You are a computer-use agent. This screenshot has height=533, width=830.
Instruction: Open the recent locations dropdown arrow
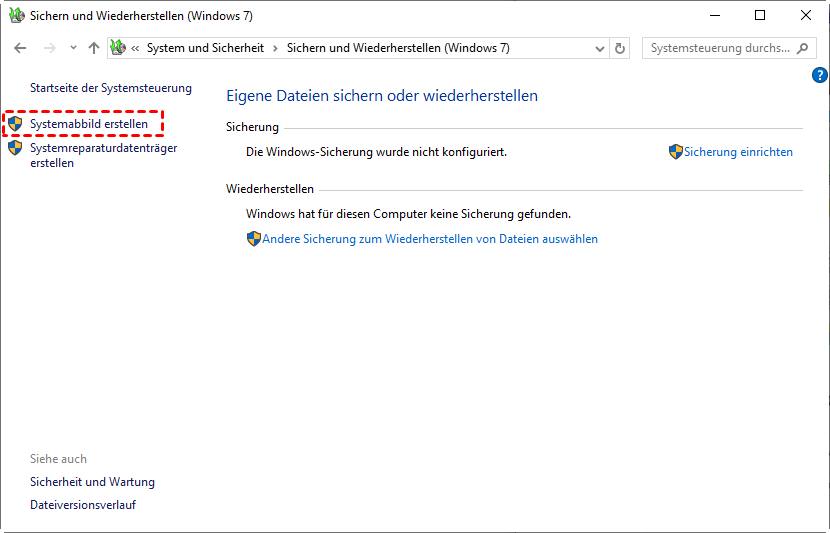click(73, 48)
